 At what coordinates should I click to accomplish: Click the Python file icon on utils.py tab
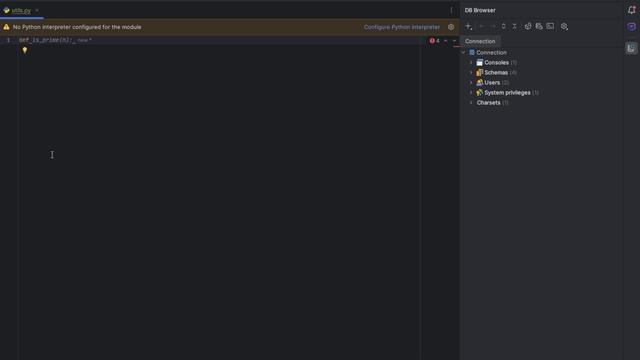[x=7, y=10]
